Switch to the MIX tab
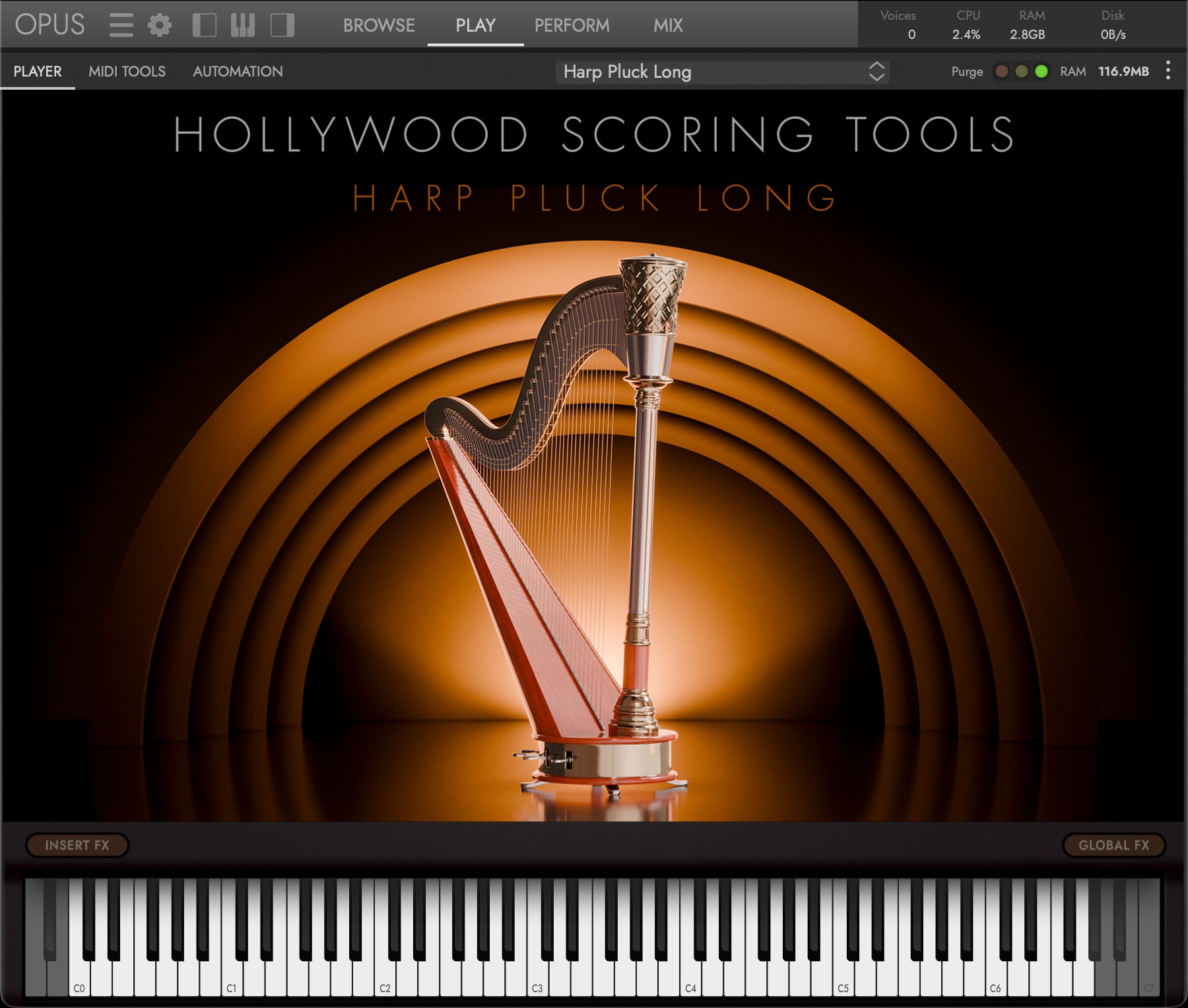 [x=668, y=25]
